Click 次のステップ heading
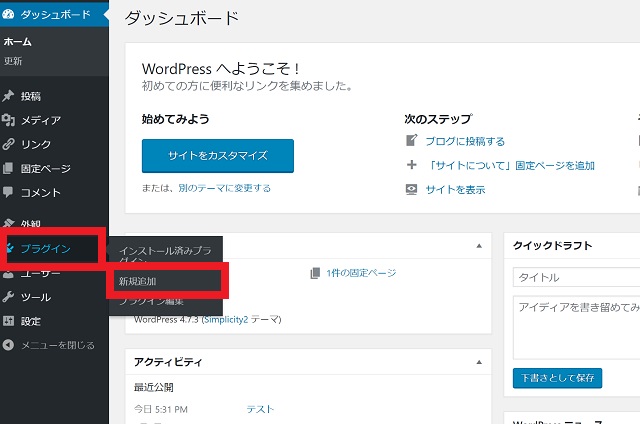Screen dimensions: 640x424 pyautogui.click(x=438, y=119)
